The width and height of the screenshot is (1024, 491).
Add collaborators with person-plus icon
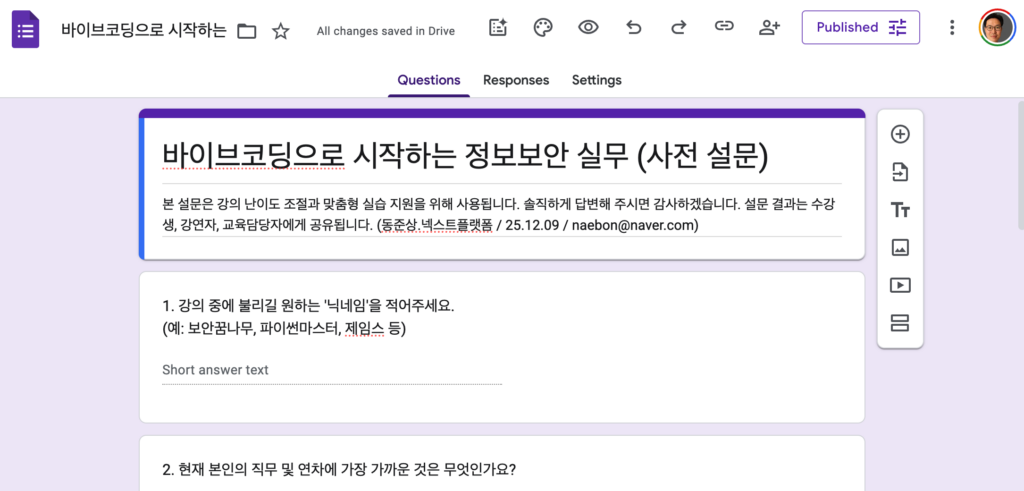[768, 28]
